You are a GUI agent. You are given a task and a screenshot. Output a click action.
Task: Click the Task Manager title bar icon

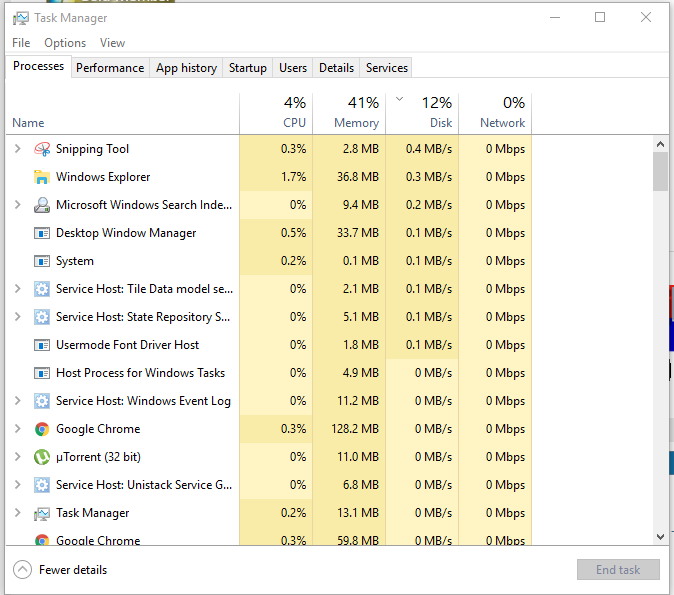click(21, 18)
